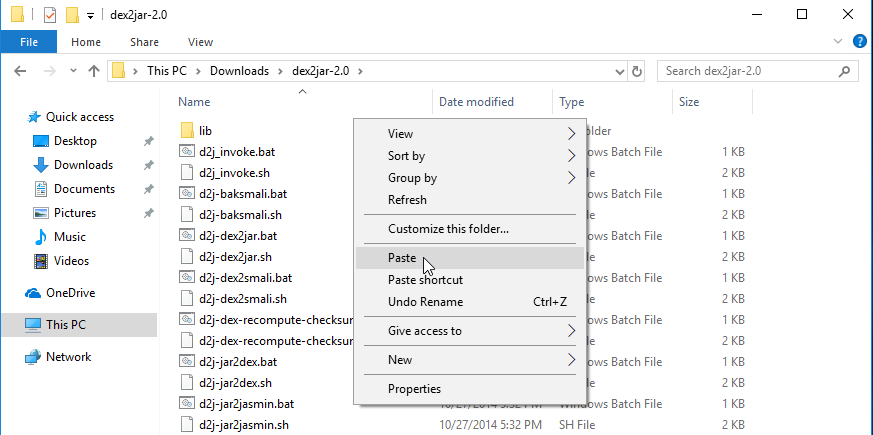Open the Music library in sidebar
The image size is (873, 435).
click(x=69, y=237)
